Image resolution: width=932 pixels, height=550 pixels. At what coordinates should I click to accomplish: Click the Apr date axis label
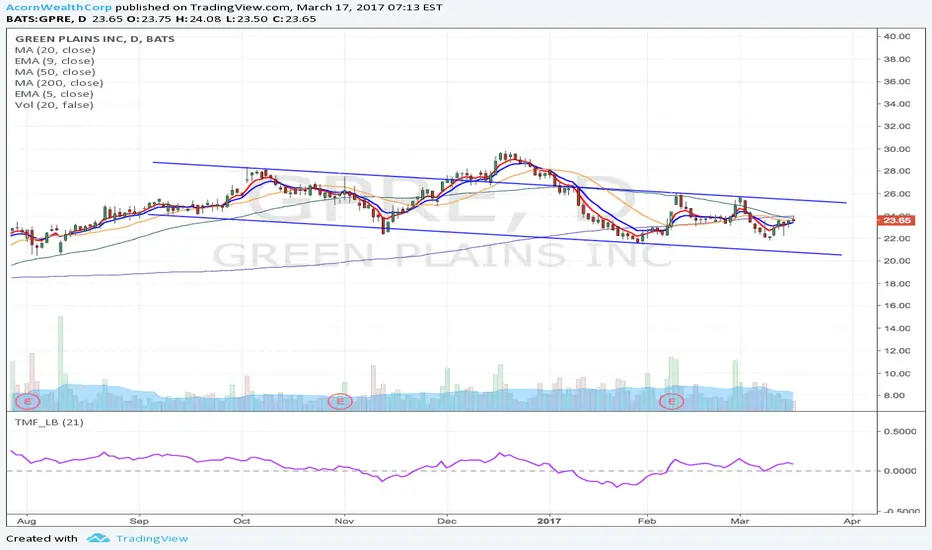tap(852, 521)
